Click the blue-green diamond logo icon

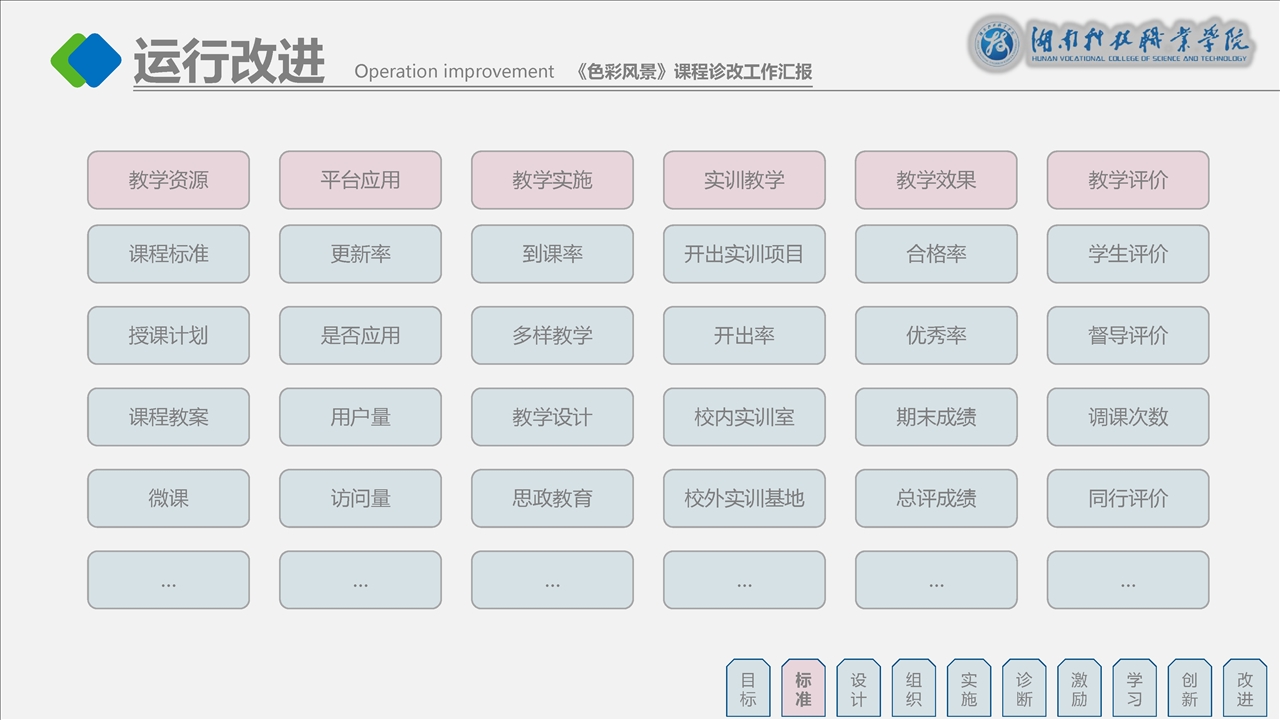click(86, 60)
